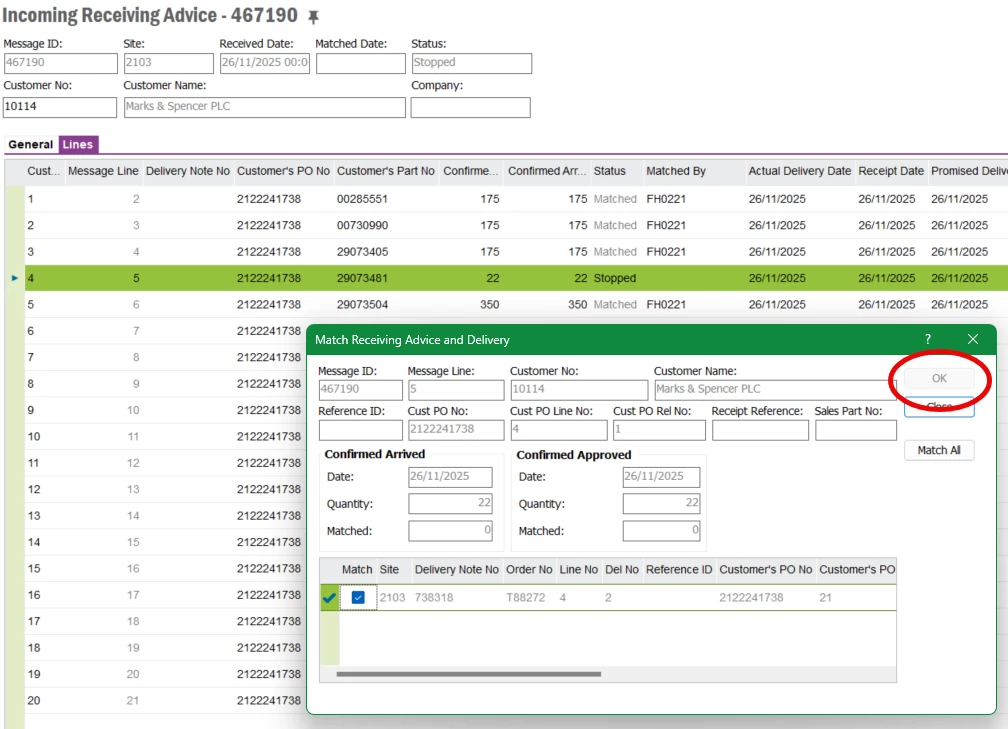The image size is (1008, 729).
Task: Click into the Receipt Reference field
Action: click(759, 430)
